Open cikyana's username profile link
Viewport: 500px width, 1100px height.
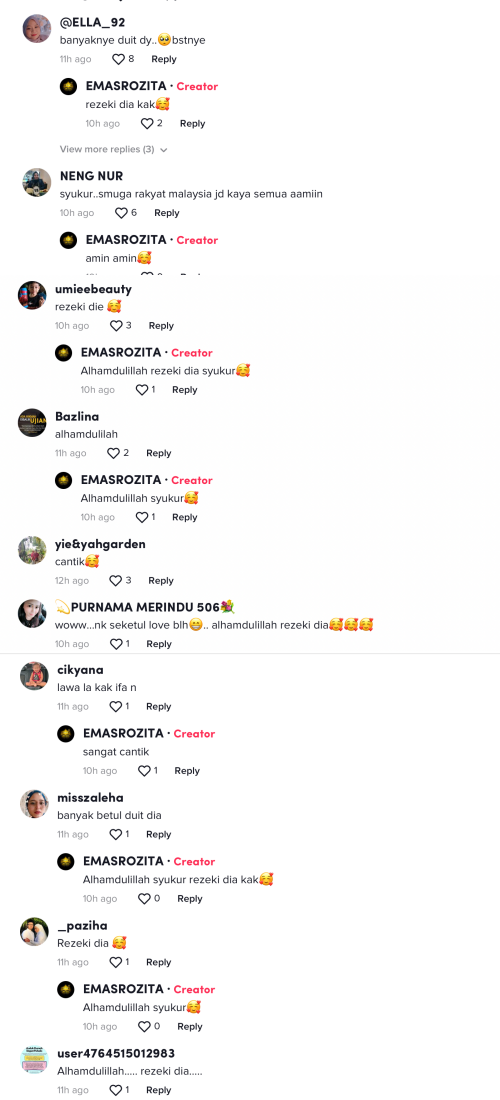82,669
